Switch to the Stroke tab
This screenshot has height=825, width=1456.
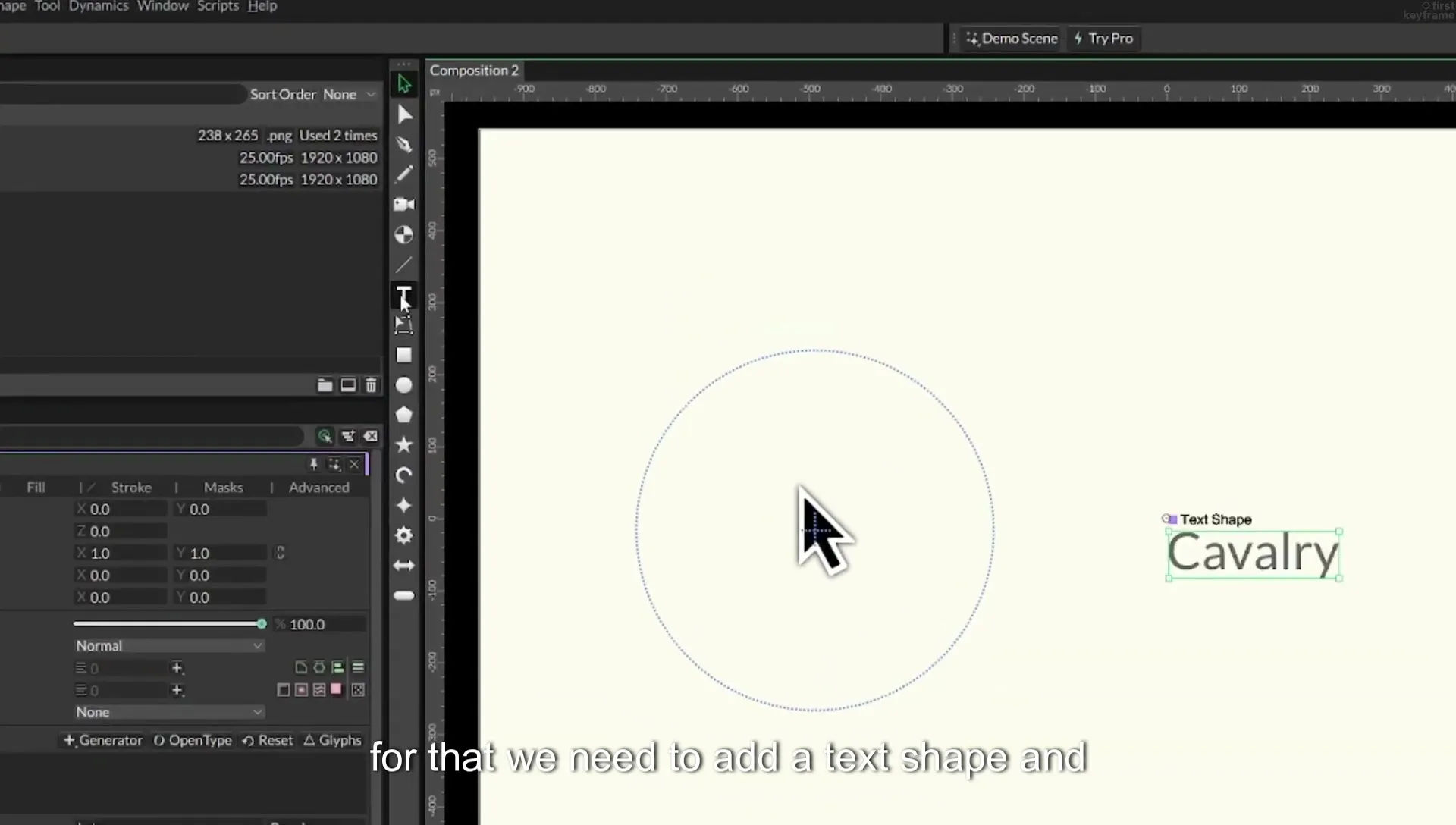pyautogui.click(x=131, y=488)
